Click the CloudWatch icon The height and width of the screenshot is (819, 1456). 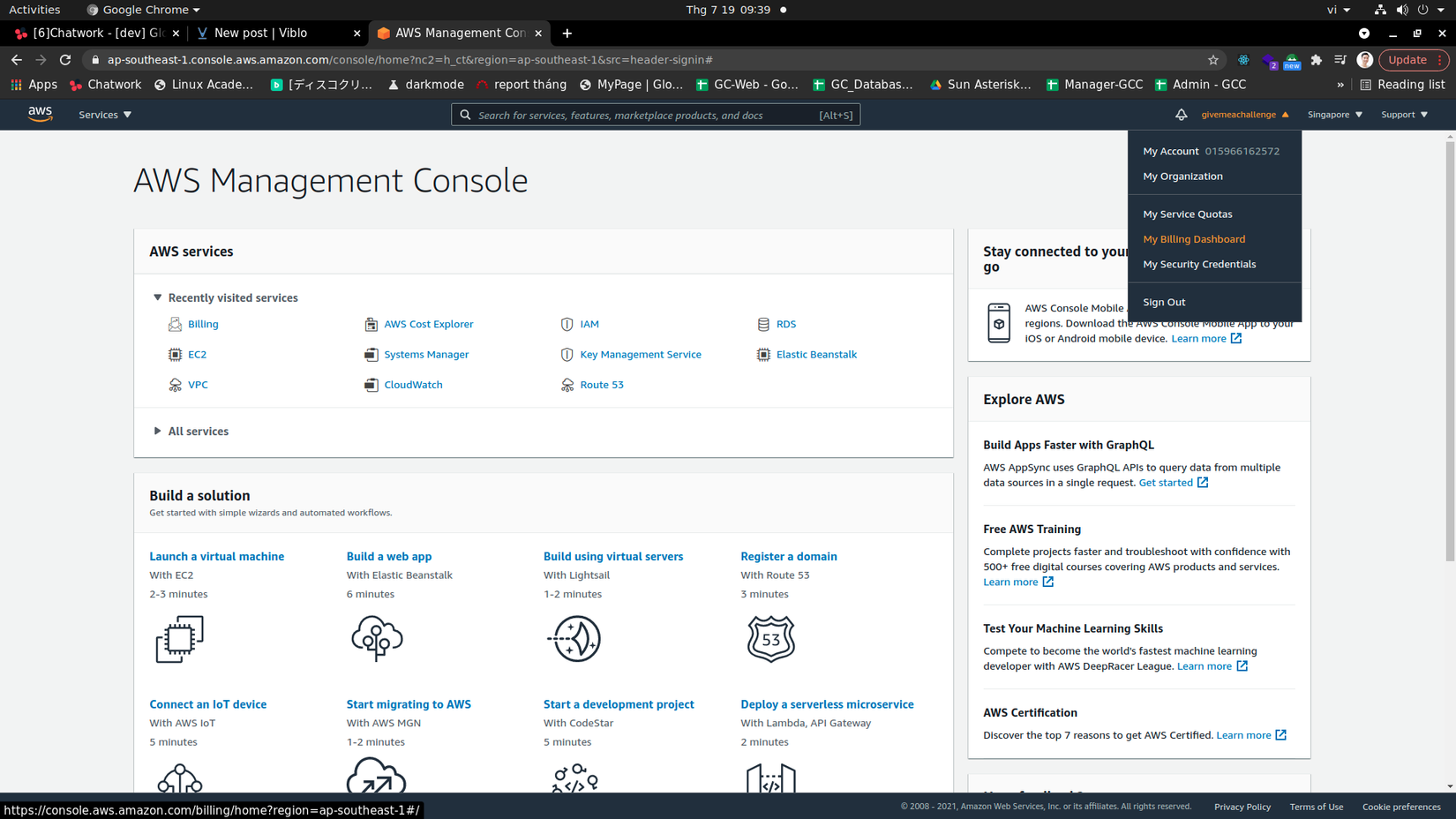coord(371,385)
